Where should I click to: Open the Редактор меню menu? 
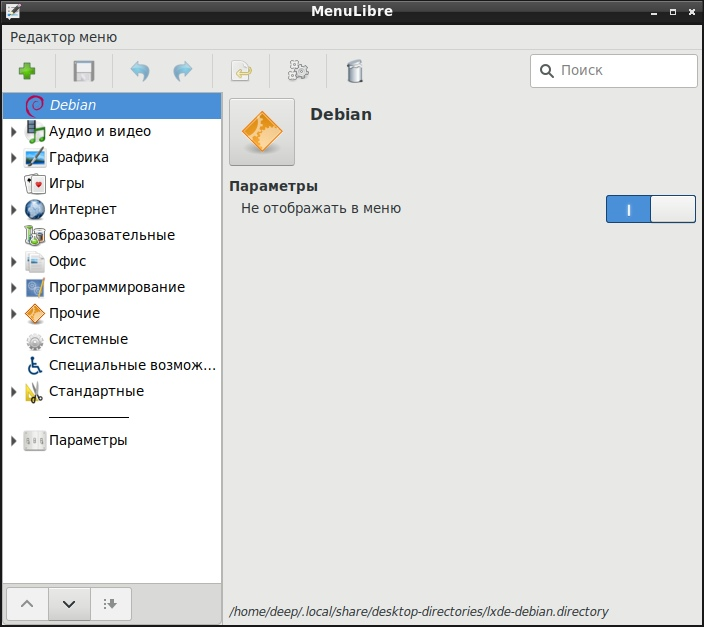coord(63,37)
